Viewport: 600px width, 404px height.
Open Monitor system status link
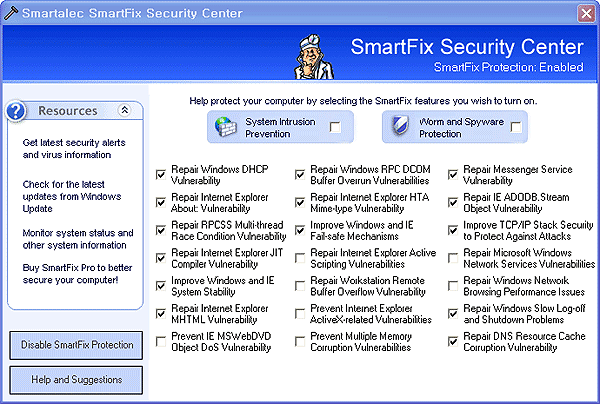(x=78, y=239)
